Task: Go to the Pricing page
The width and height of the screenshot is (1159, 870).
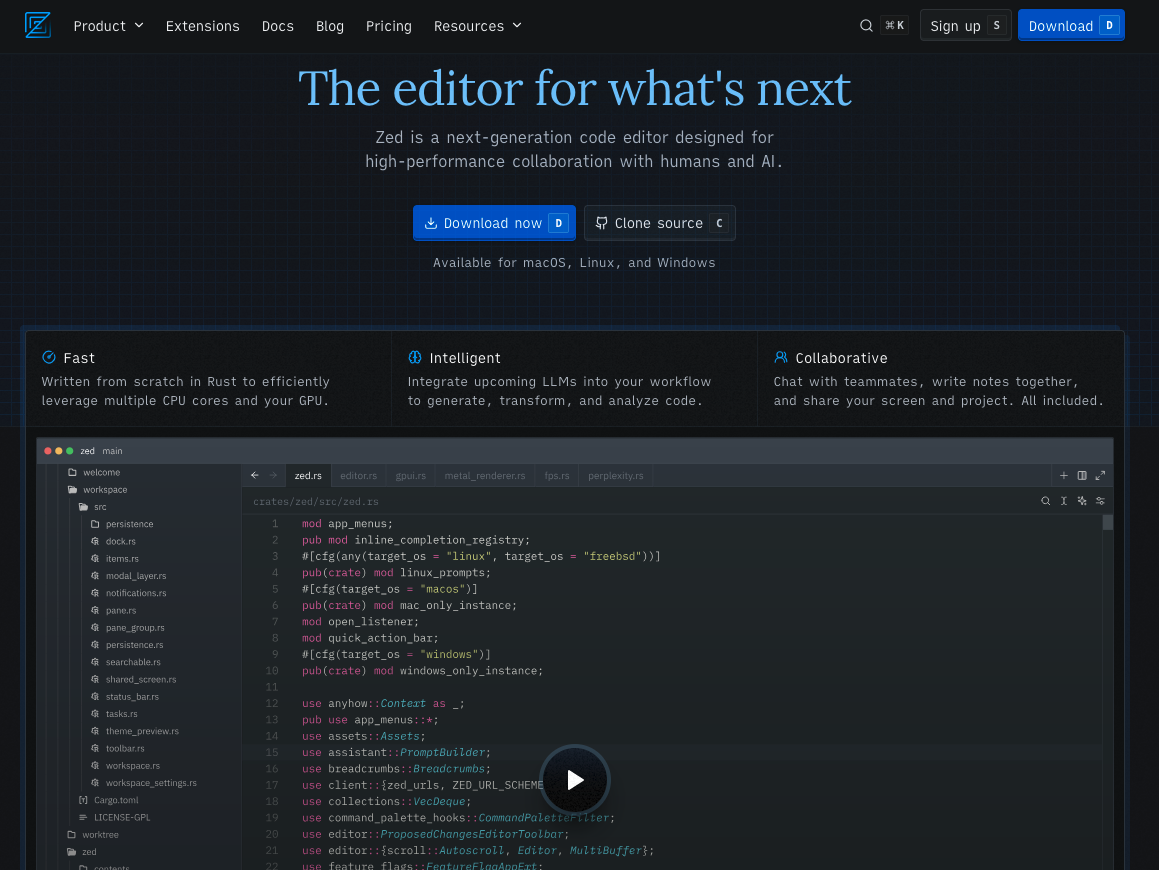Action: 389,26
